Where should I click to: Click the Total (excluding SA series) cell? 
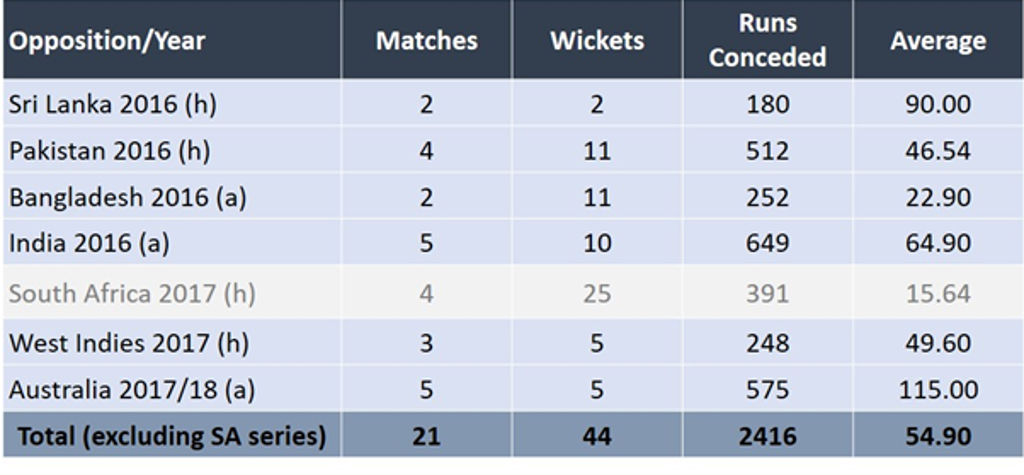(172, 436)
